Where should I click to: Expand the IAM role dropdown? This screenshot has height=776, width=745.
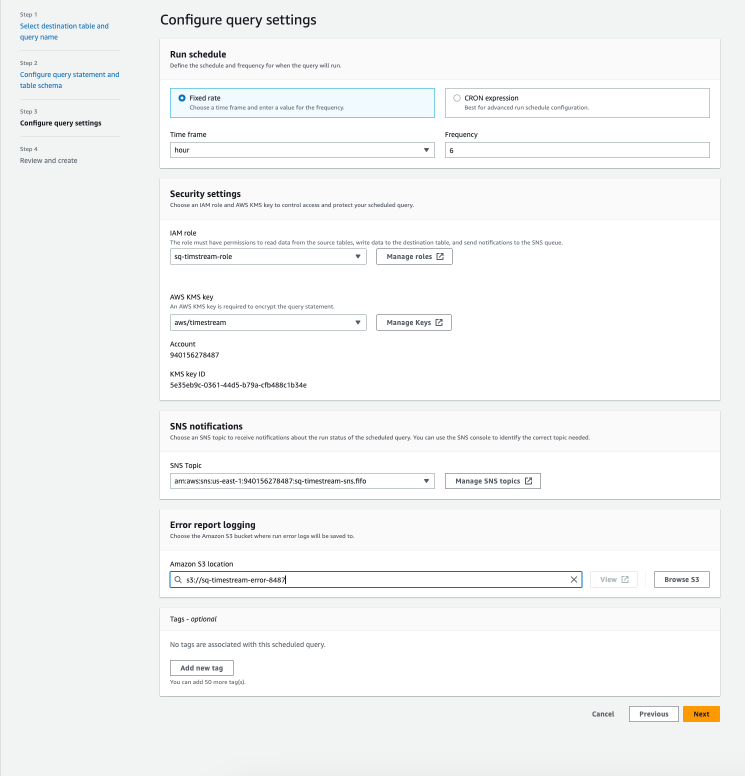[268, 256]
